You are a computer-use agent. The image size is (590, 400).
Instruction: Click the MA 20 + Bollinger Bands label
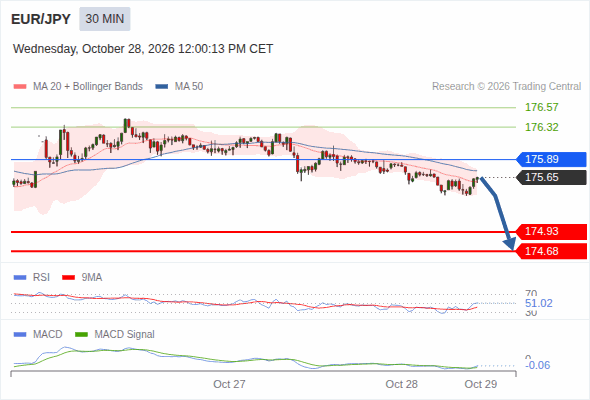coord(88,87)
